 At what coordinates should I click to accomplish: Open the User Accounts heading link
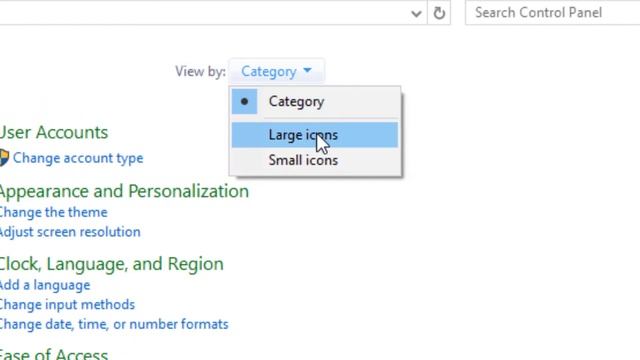[54, 132]
